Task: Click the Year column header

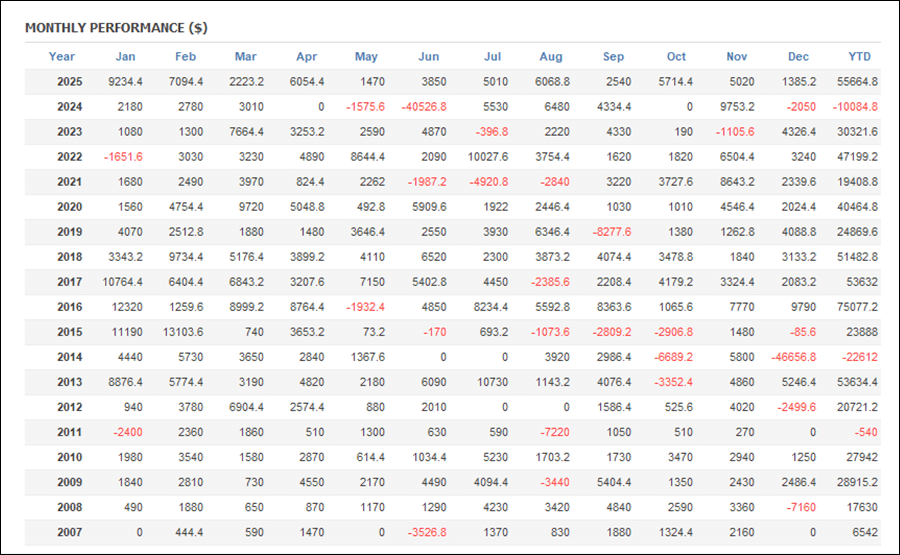Action: pos(62,57)
